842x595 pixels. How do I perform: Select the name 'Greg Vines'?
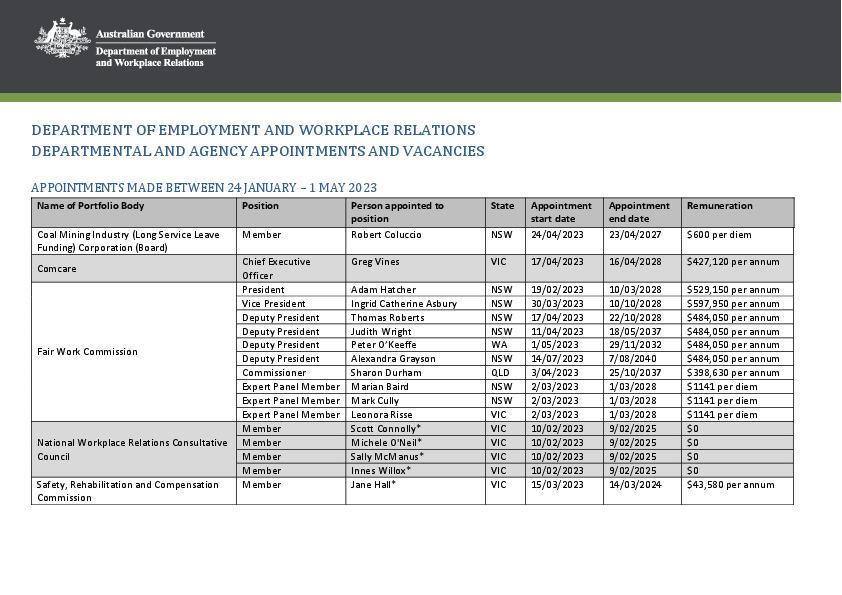tap(375, 262)
